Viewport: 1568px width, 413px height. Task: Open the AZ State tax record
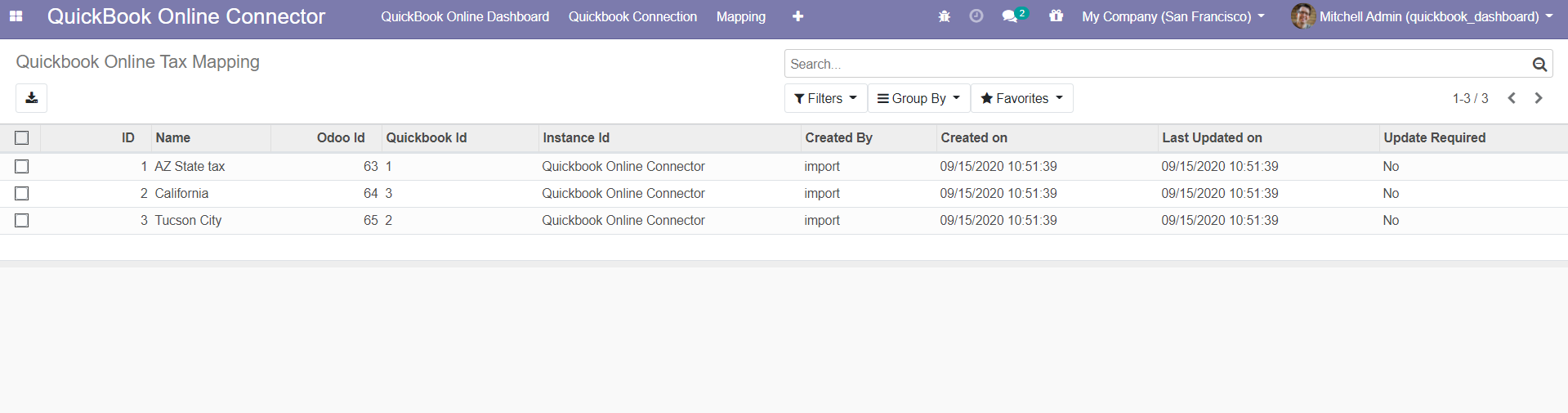(190, 167)
